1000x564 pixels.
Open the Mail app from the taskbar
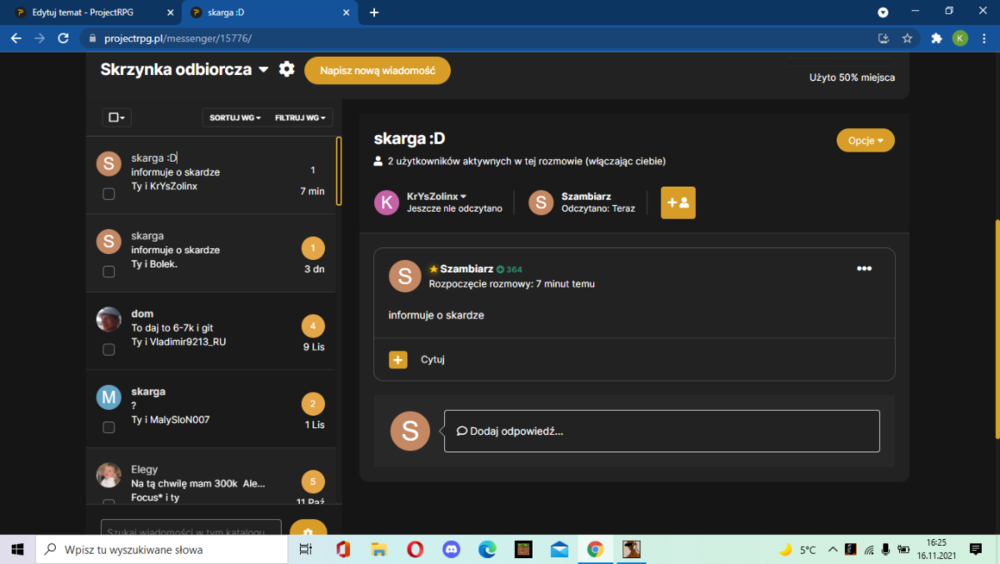coord(559,549)
